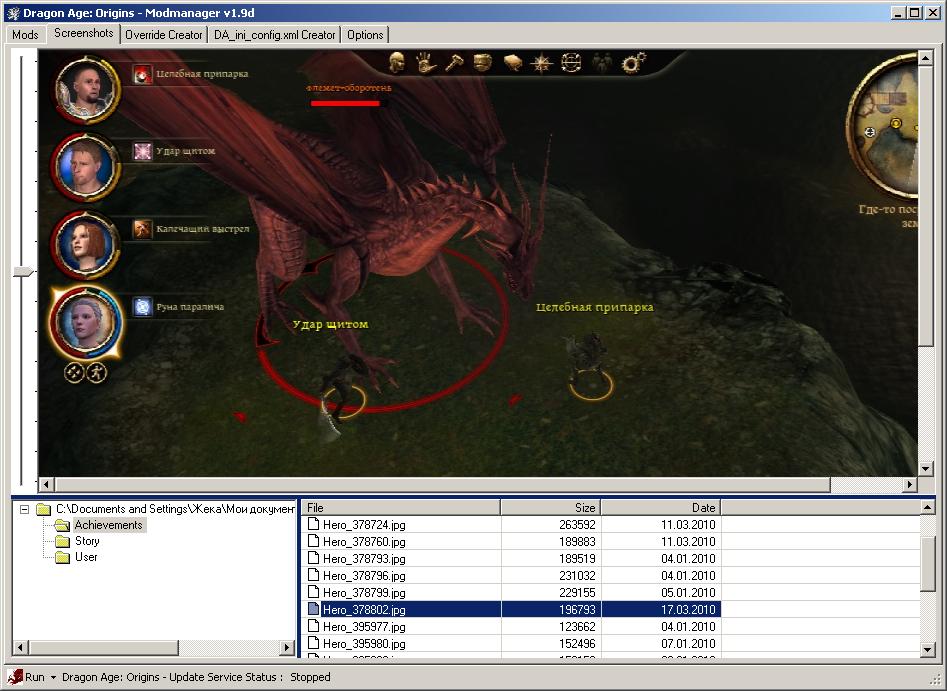The width and height of the screenshot is (947, 691).
Task: Click image viewer scroll up arrow
Action: [925, 58]
